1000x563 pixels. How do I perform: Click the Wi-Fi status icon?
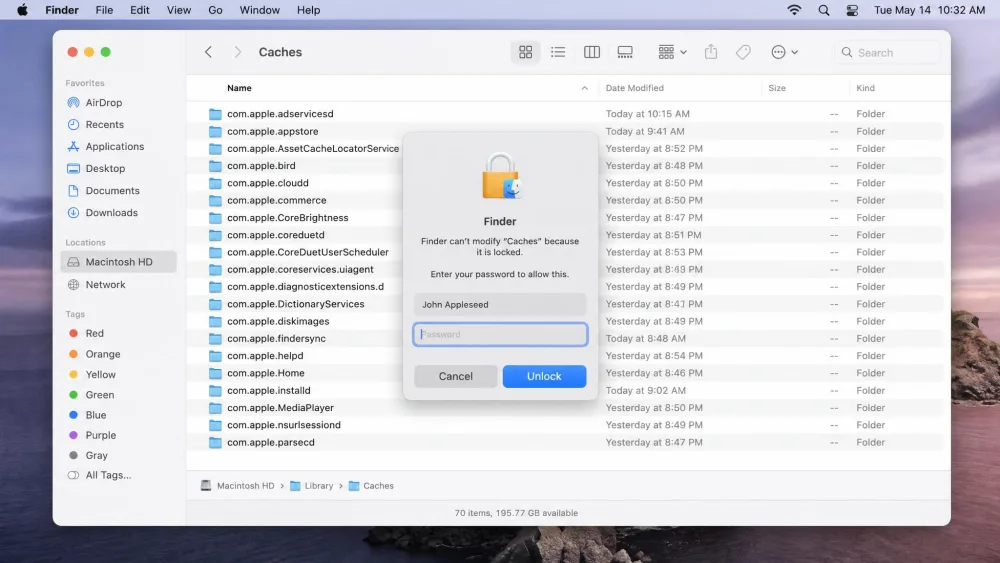click(x=794, y=10)
